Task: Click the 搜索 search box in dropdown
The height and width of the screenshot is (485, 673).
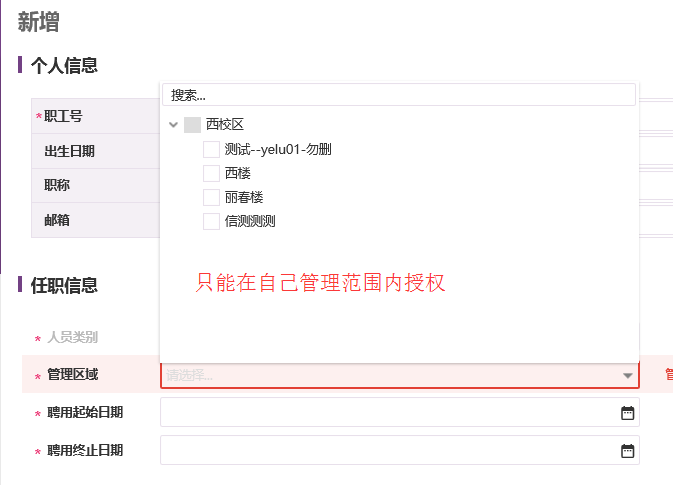Action: [399, 95]
